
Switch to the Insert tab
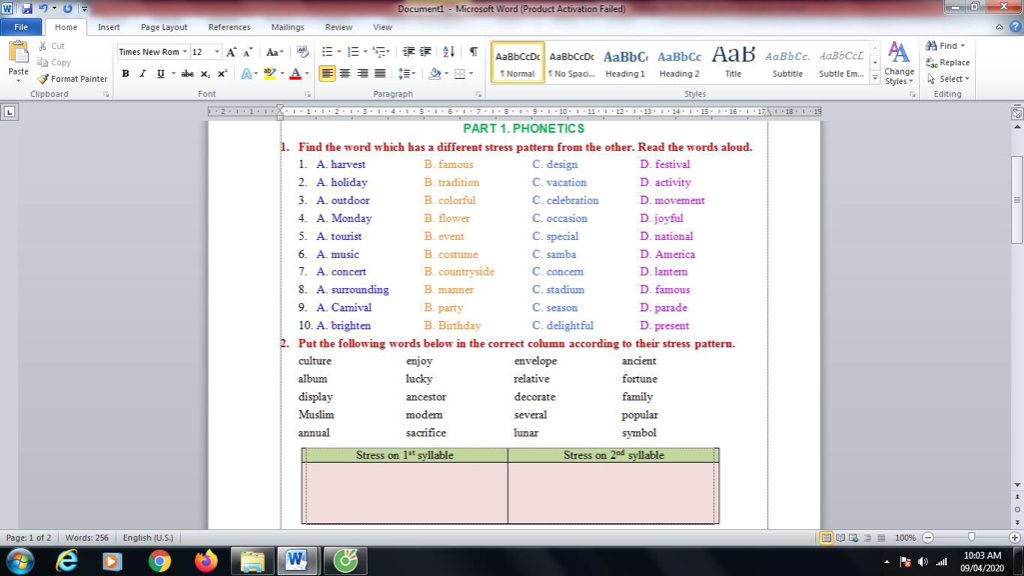(x=108, y=27)
